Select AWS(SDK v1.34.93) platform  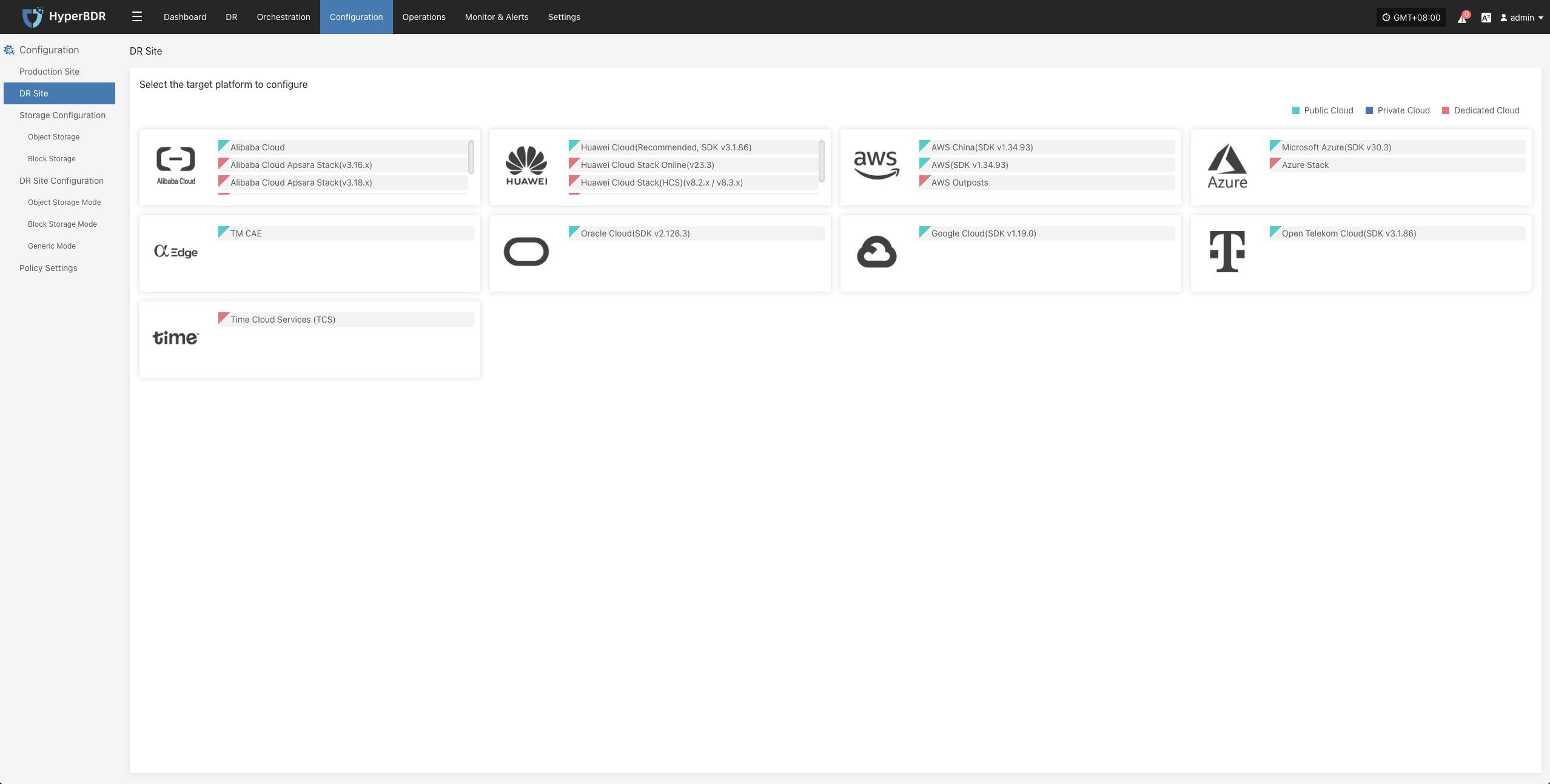click(x=1047, y=165)
